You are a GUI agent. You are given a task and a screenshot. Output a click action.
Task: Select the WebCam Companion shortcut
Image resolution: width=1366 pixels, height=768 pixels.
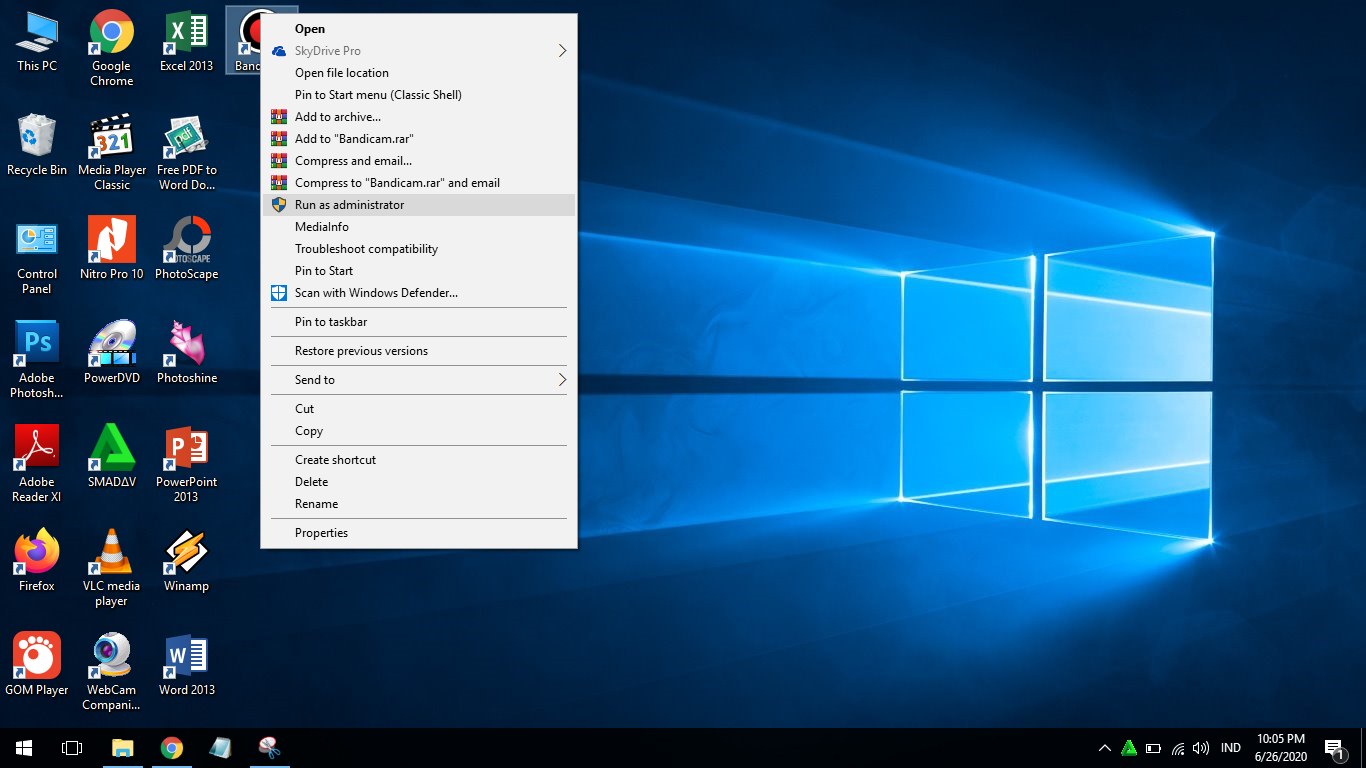tap(112, 672)
